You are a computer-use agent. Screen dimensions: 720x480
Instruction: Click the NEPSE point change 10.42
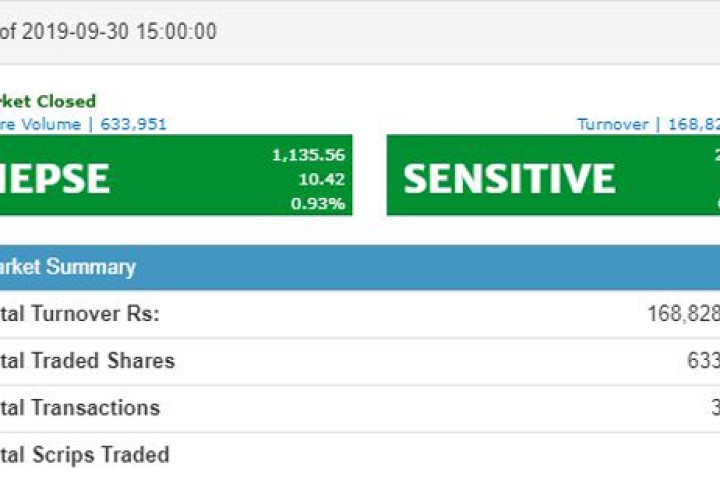(x=323, y=179)
